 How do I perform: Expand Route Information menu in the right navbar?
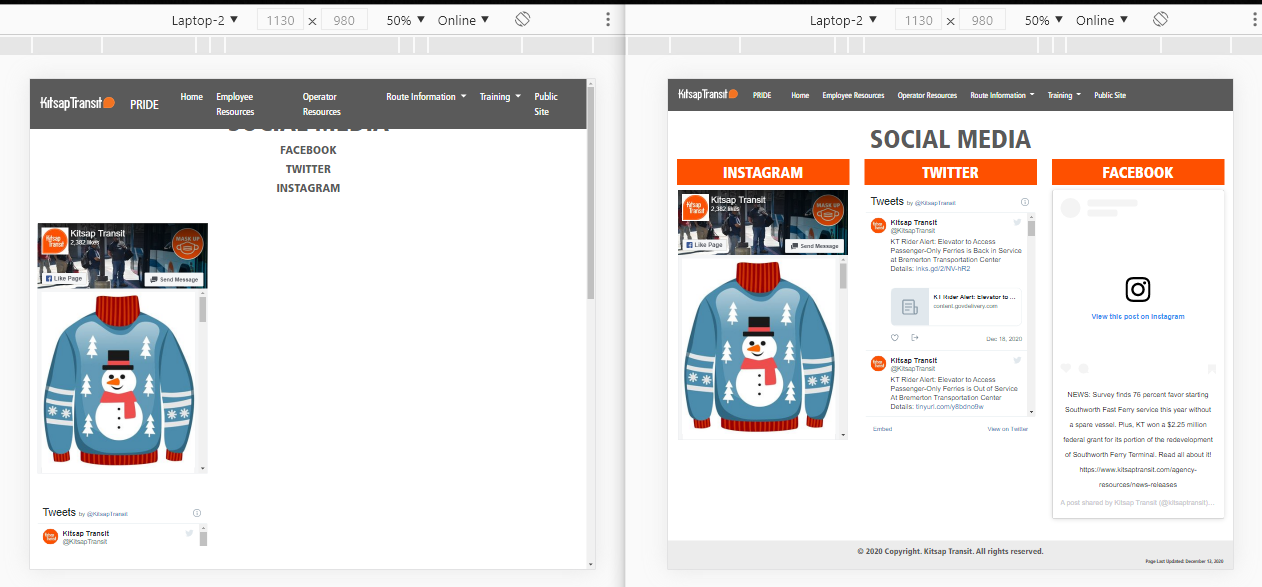(1002, 96)
